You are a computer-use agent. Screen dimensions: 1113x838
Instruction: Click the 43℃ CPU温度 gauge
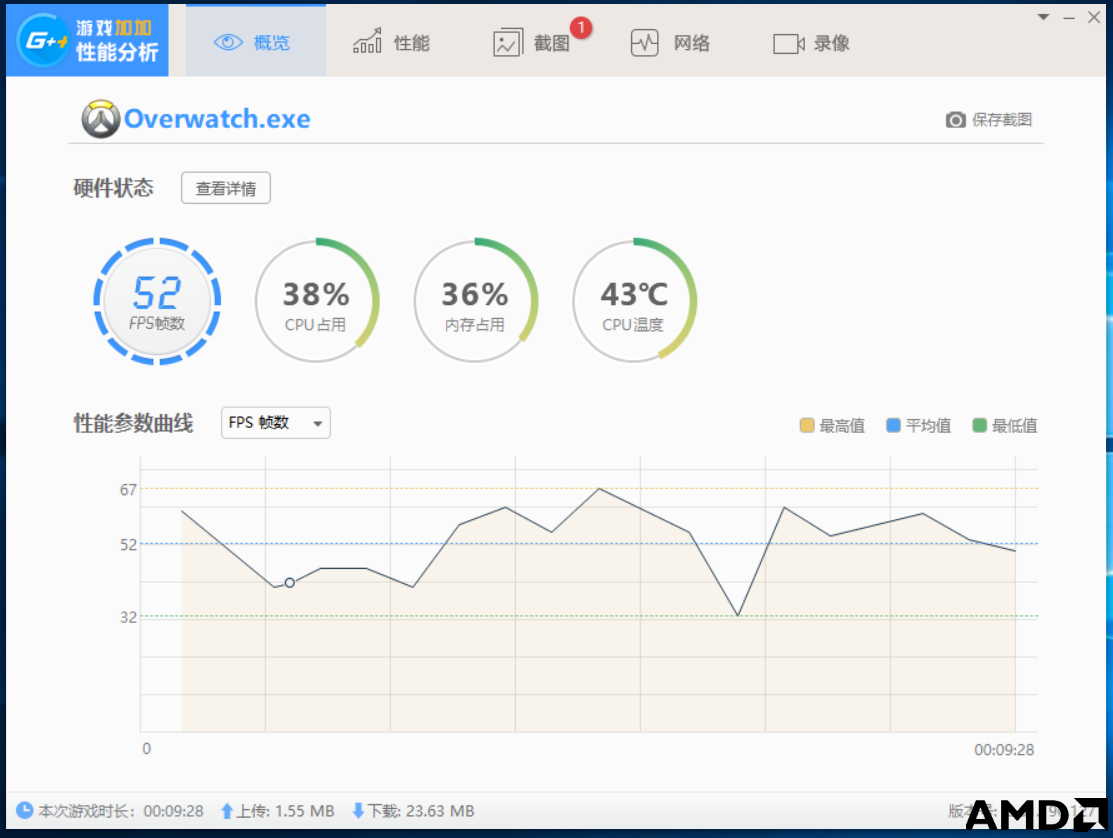pos(635,301)
